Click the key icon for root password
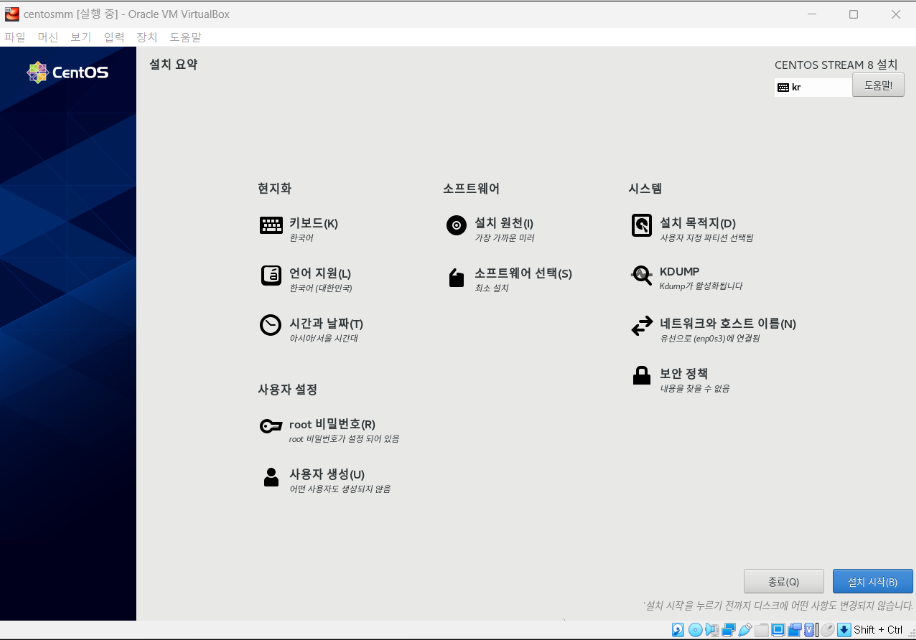The height and width of the screenshot is (640, 916). pos(271,426)
